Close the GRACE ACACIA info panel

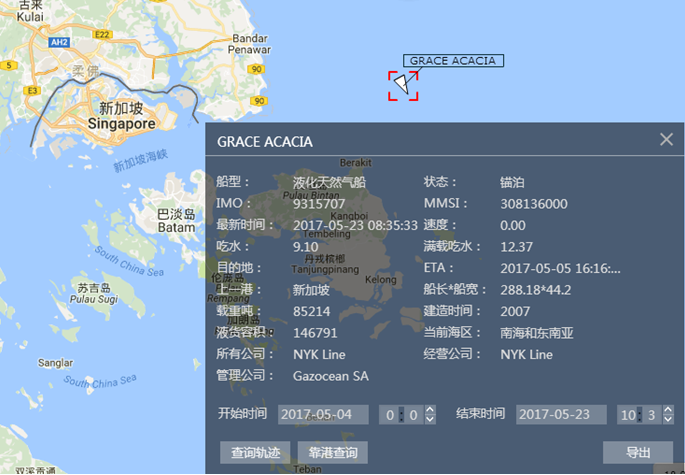666,140
